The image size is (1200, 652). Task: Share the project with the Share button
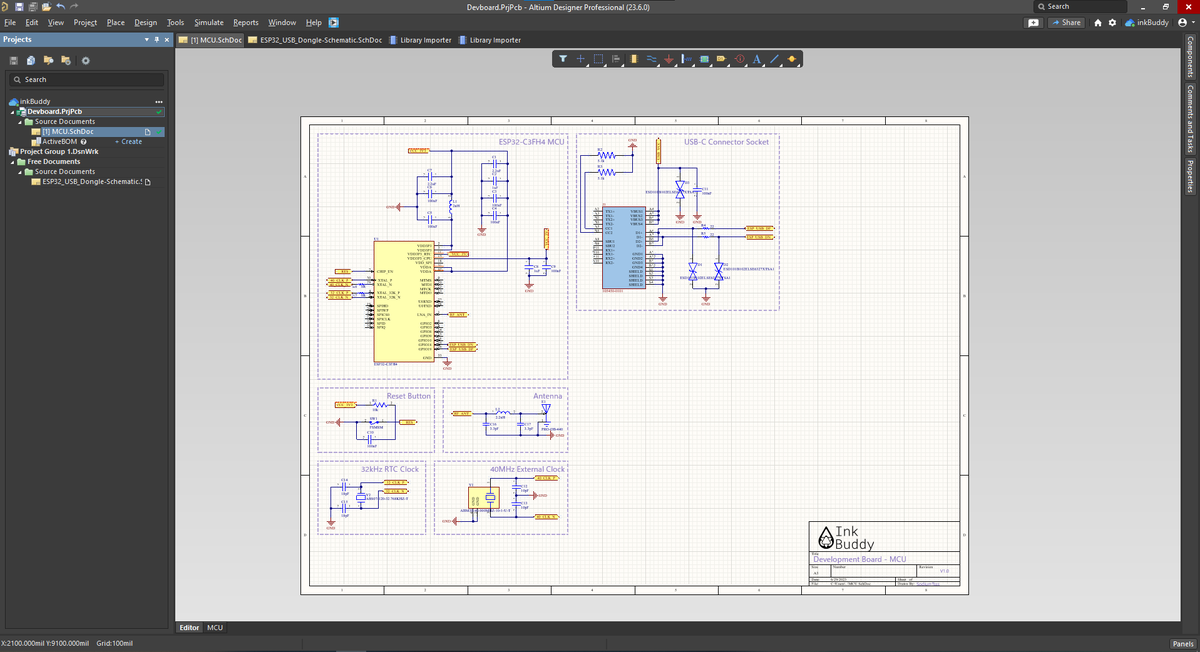click(x=1065, y=22)
